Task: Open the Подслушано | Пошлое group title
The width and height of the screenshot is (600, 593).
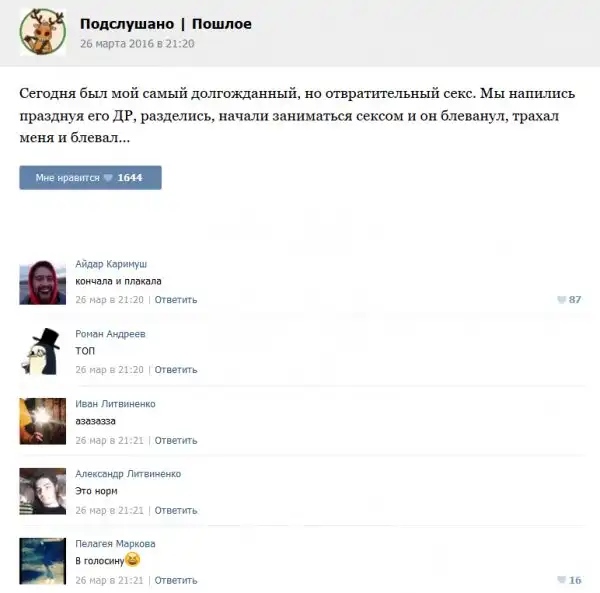Action: pos(166,24)
